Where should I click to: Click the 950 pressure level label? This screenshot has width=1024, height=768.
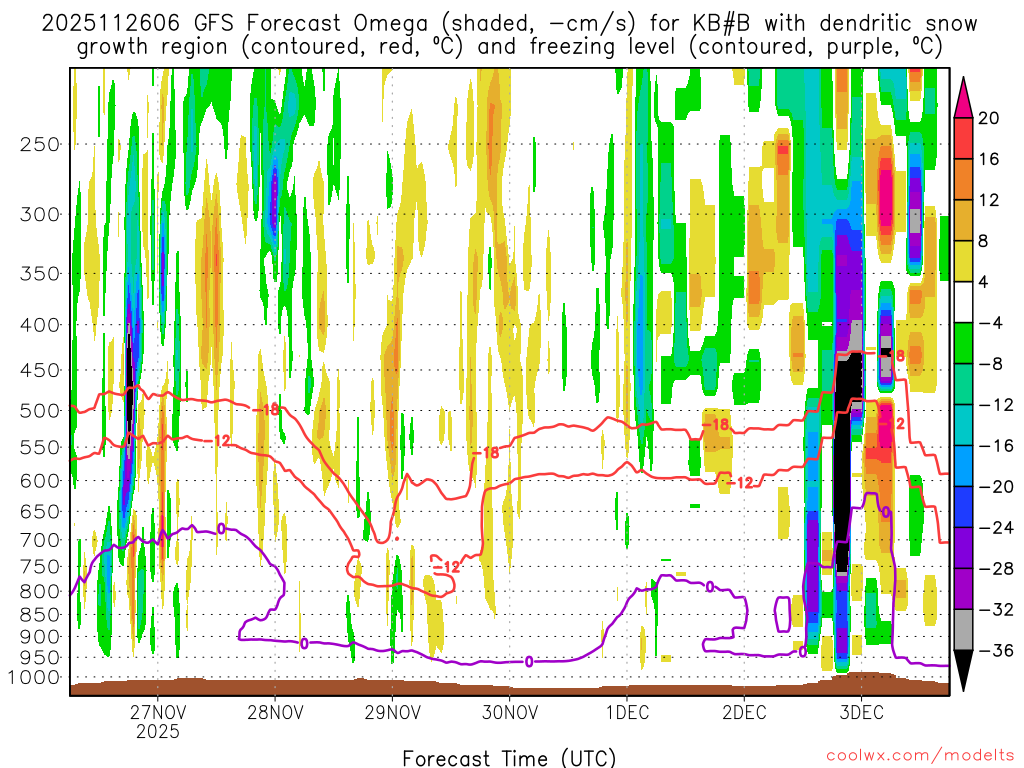point(40,658)
